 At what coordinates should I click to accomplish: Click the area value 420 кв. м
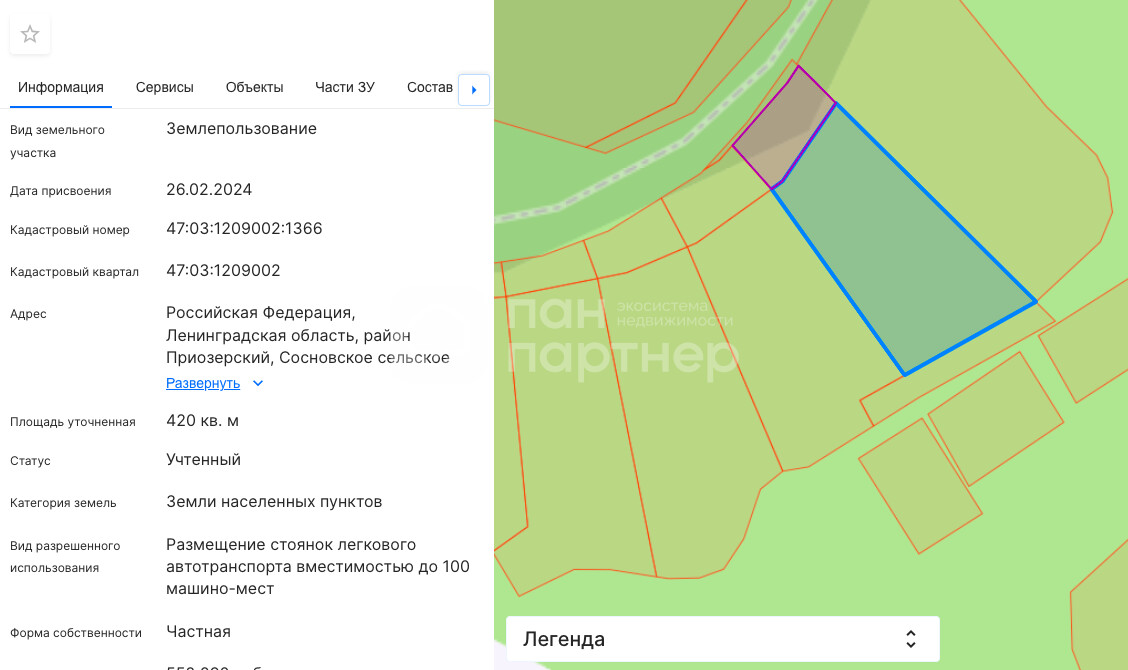click(x=202, y=421)
